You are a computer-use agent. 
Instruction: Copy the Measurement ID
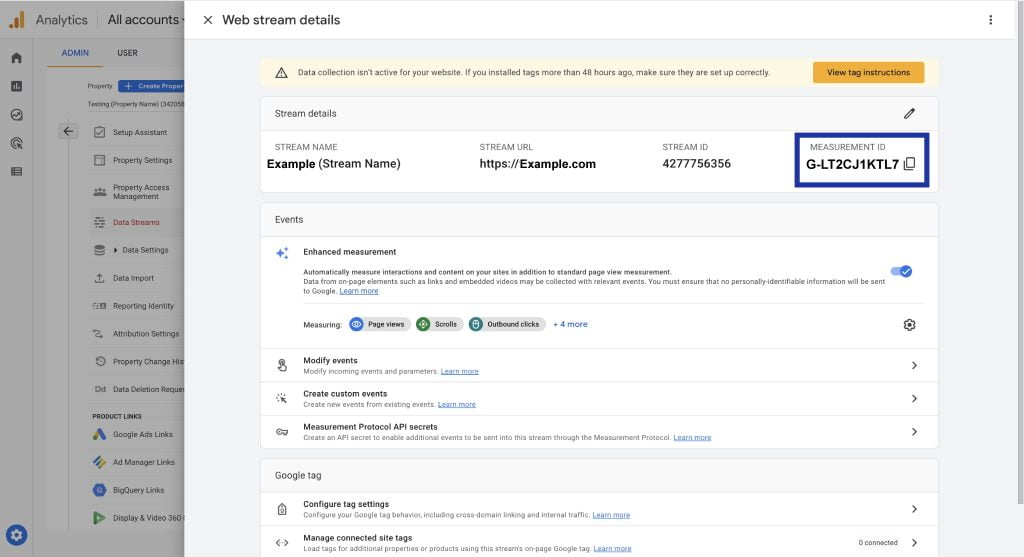pyautogui.click(x=909, y=164)
